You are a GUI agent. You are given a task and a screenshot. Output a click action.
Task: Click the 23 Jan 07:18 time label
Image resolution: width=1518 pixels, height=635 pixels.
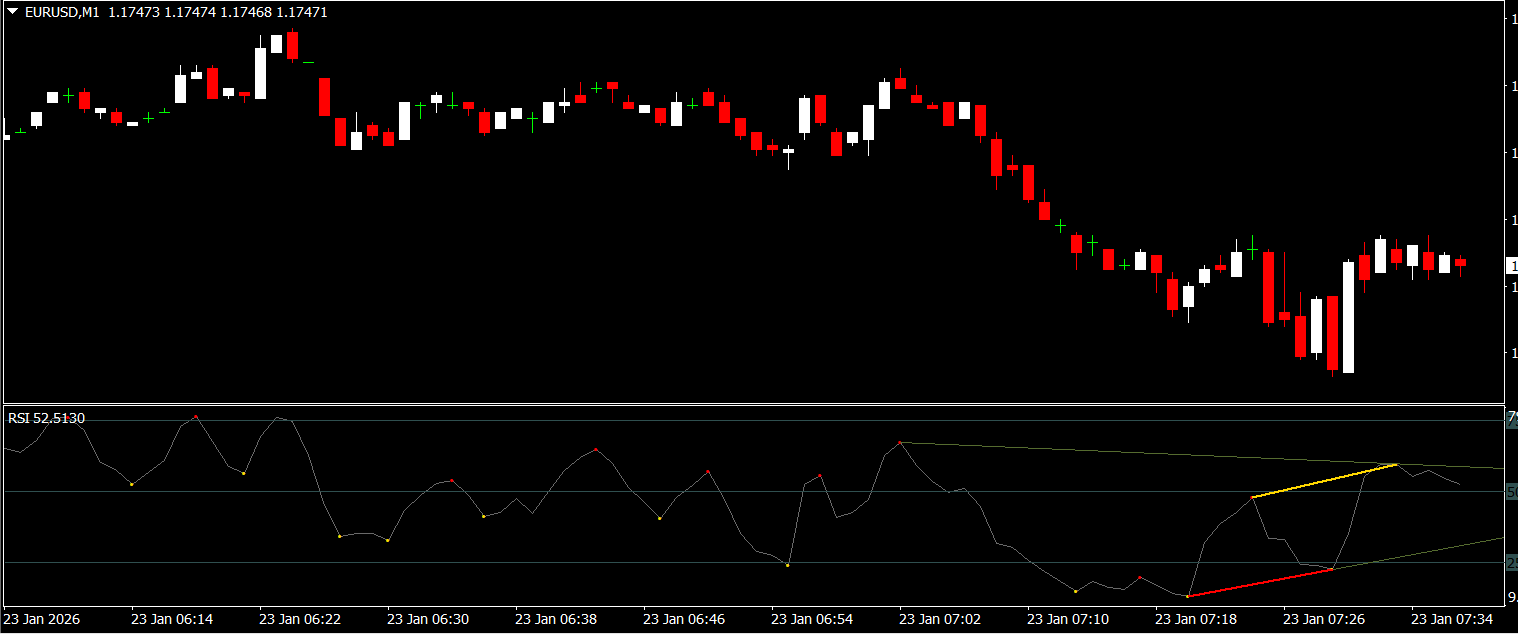[x=1196, y=620]
